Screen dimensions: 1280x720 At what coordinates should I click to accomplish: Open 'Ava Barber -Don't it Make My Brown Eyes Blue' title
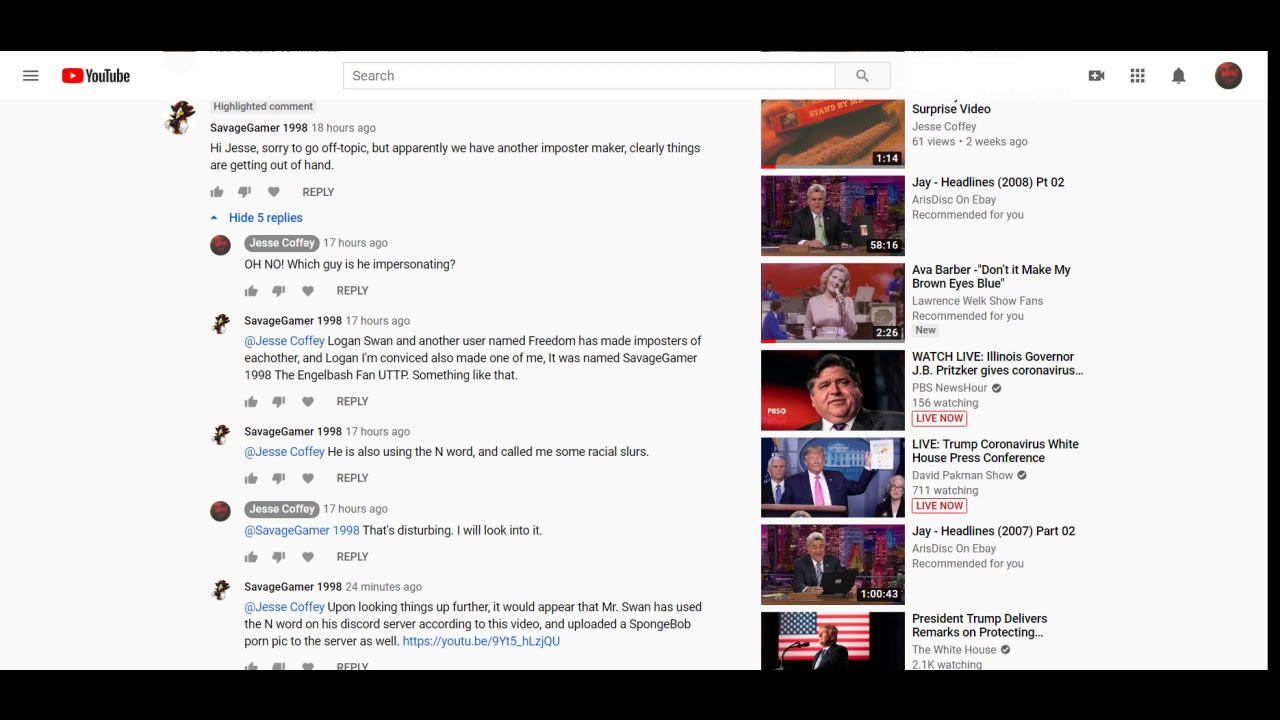(x=991, y=277)
